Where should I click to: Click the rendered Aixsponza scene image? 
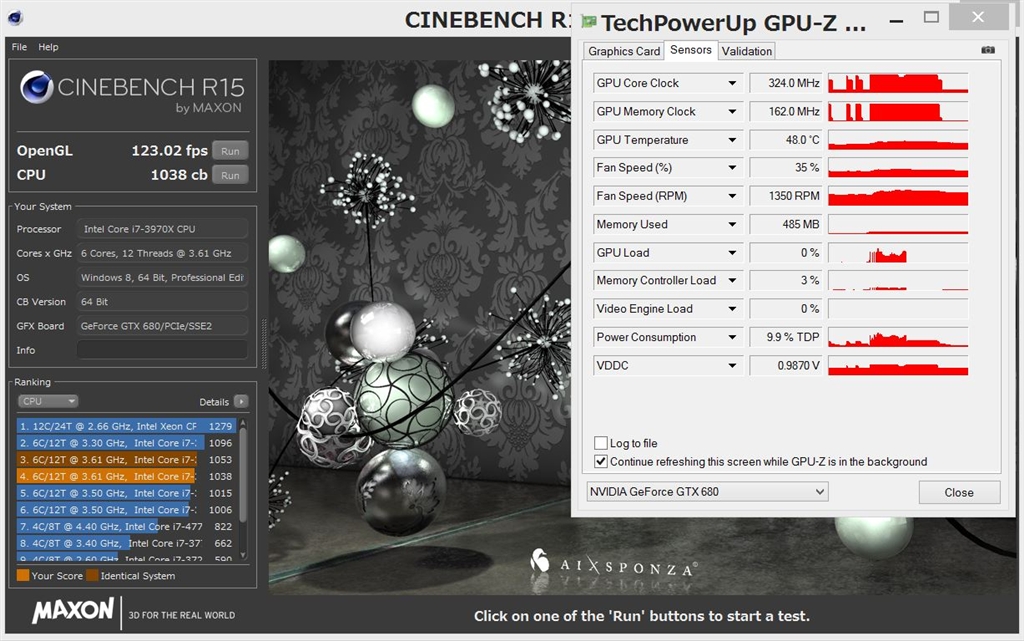[x=419, y=326]
